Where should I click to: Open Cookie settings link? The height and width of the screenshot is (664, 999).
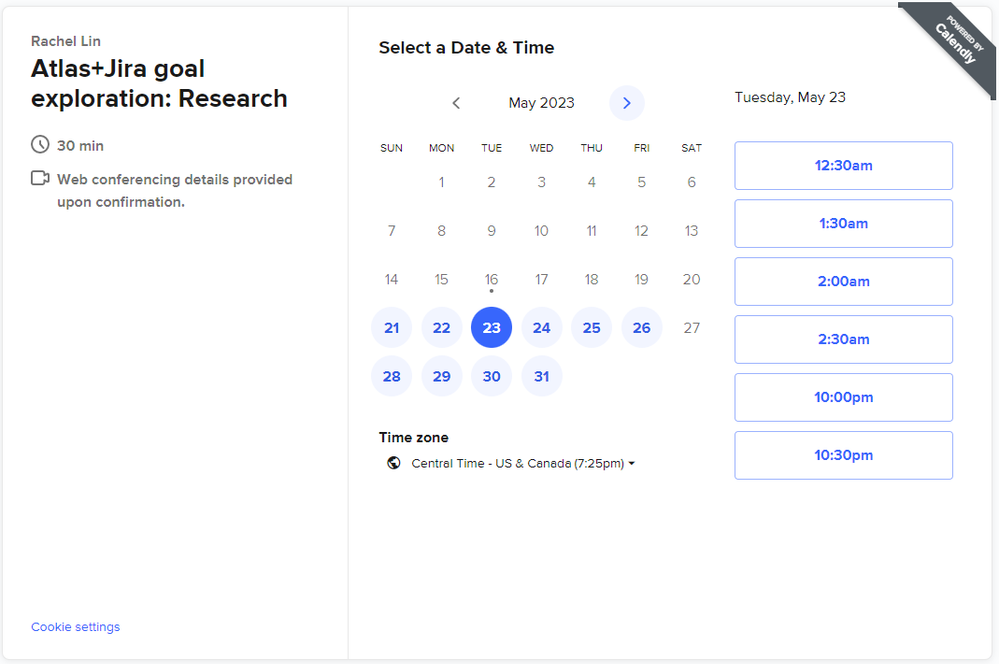click(x=75, y=627)
